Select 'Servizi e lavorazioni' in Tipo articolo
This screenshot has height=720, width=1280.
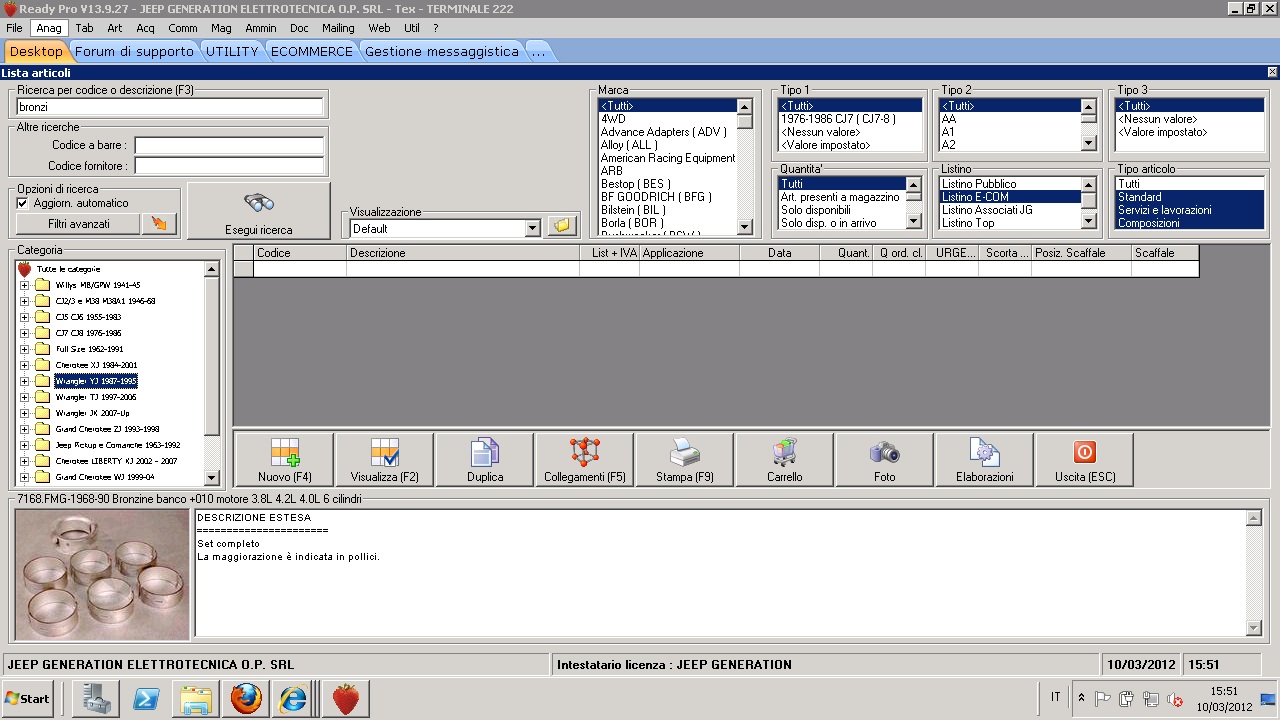click(x=1190, y=210)
